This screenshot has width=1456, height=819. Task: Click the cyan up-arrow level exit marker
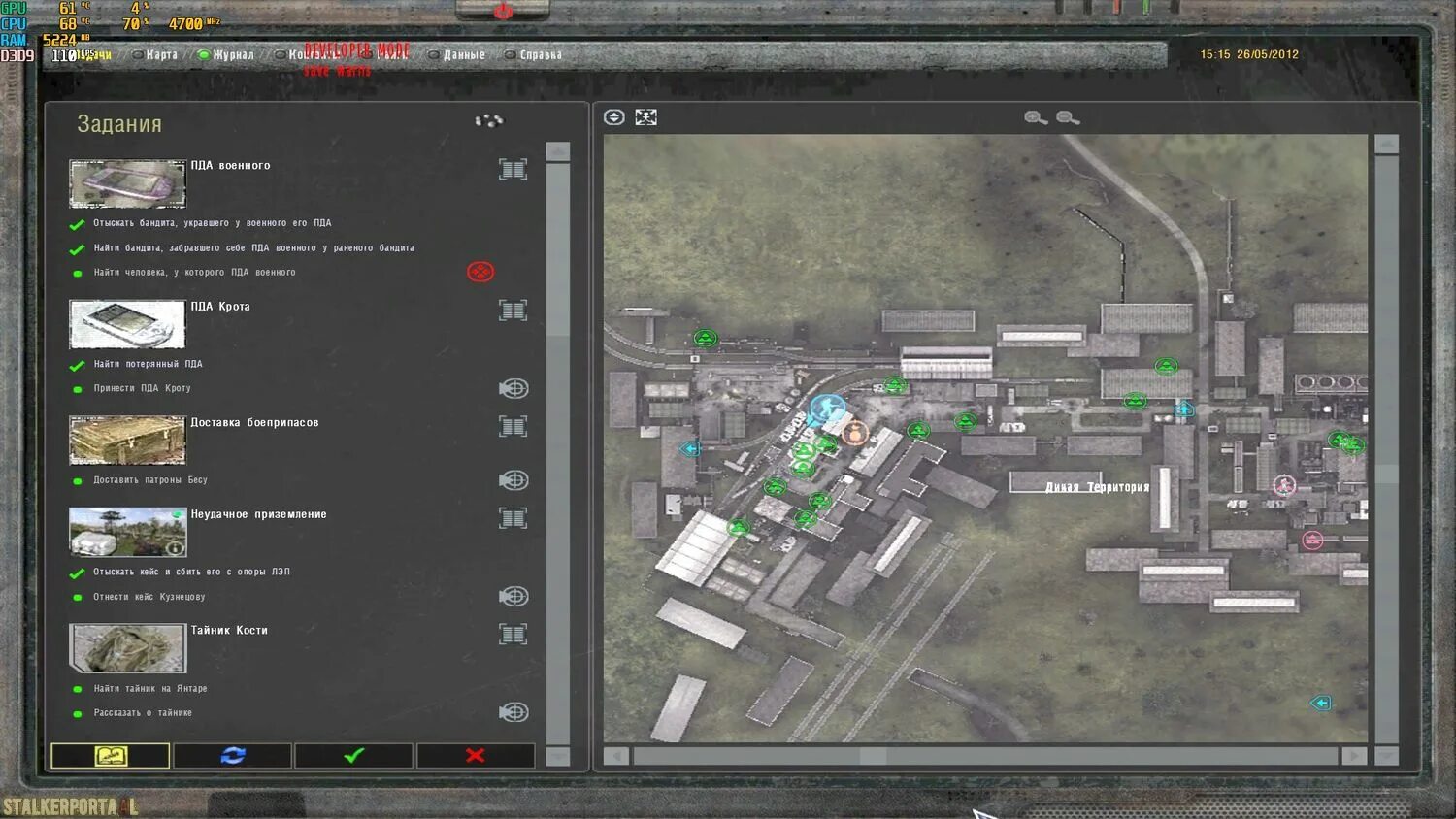pyautogui.click(x=1184, y=409)
